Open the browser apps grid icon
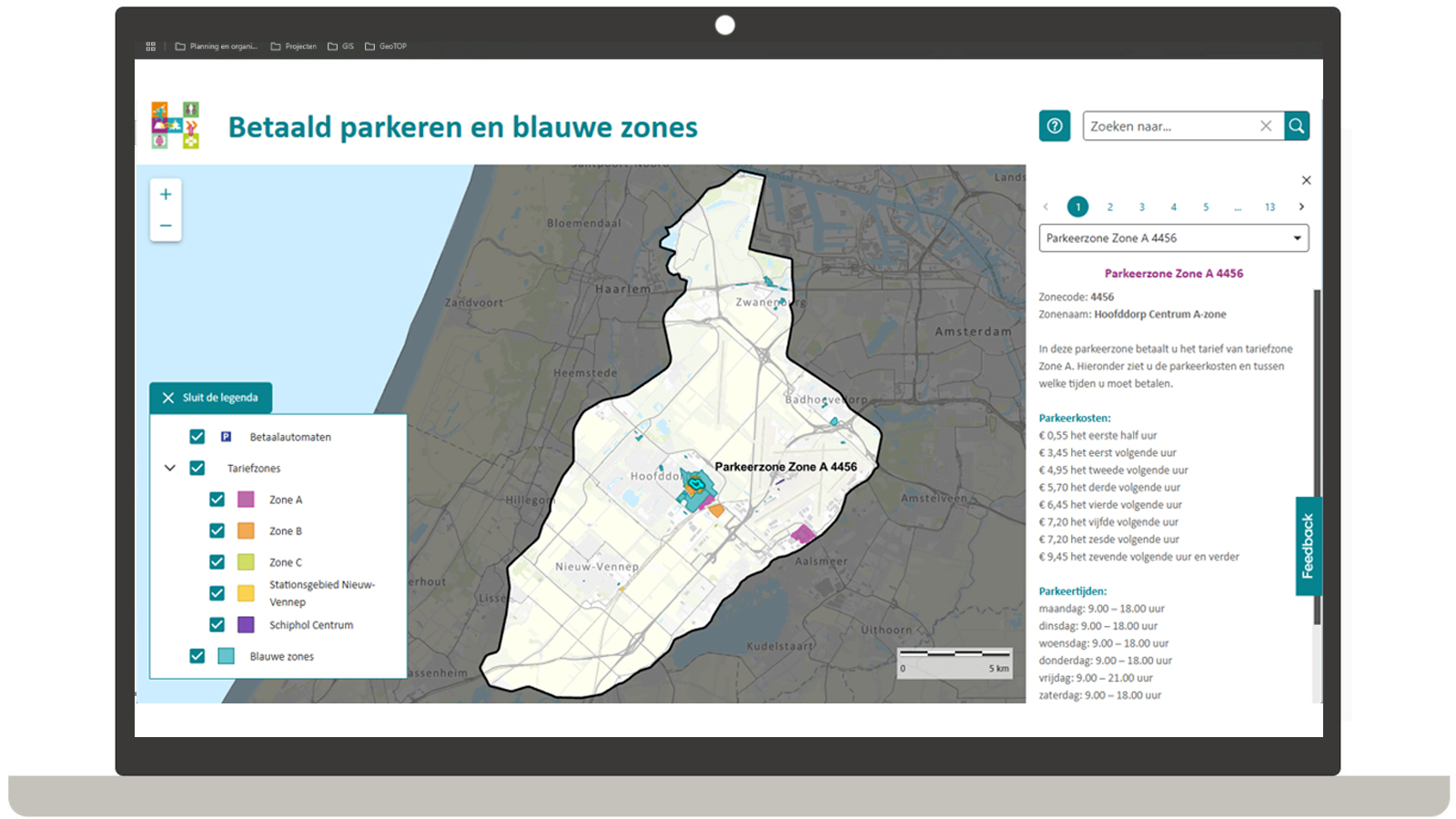 pyautogui.click(x=151, y=46)
